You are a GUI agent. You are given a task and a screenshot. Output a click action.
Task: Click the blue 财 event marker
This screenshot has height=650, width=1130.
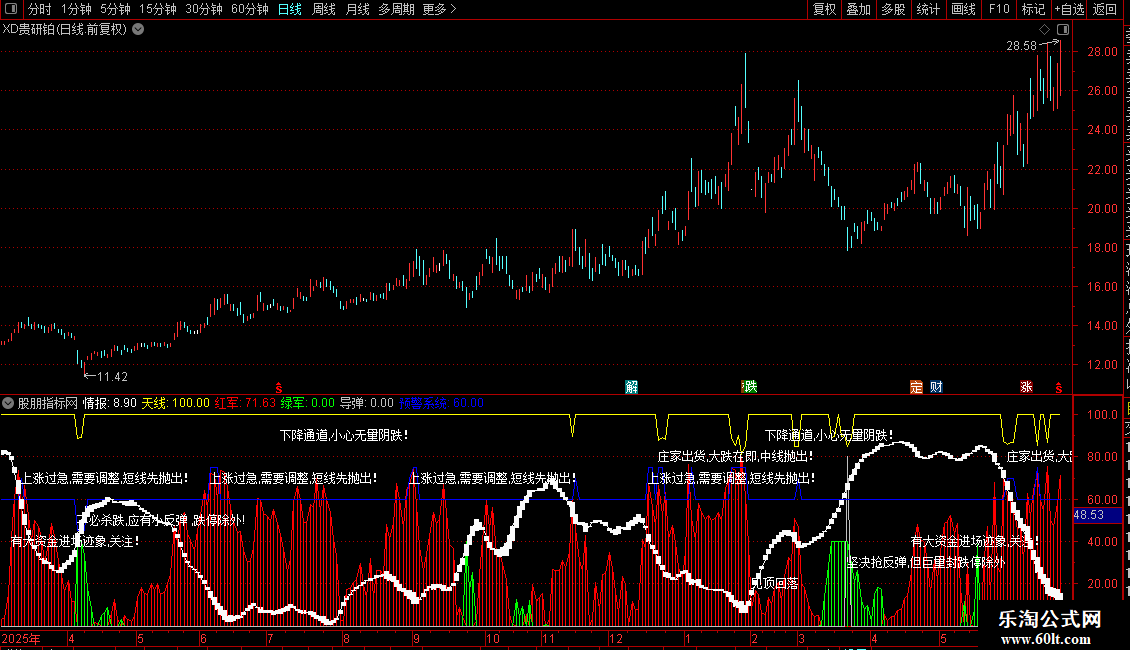pyautogui.click(x=936, y=387)
